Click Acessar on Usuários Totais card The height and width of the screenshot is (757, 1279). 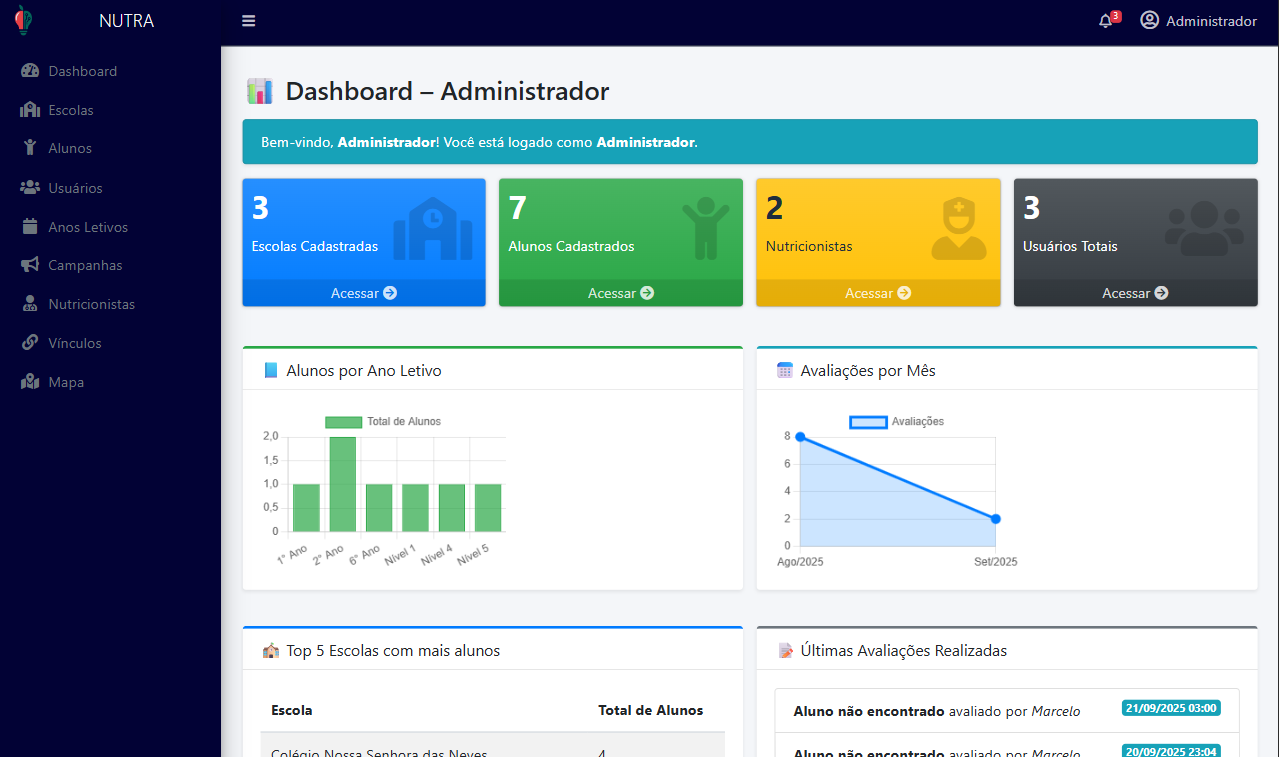(1135, 293)
